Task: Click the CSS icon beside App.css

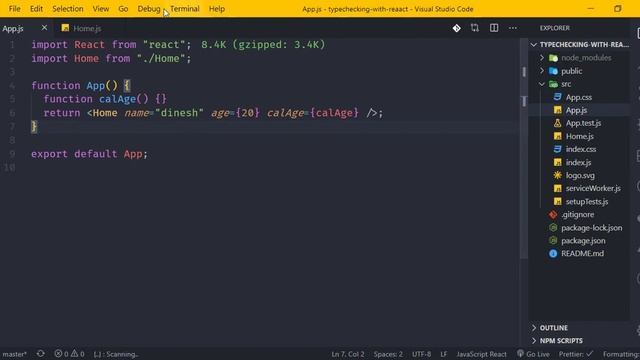Action: pyautogui.click(x=558, y=97)
